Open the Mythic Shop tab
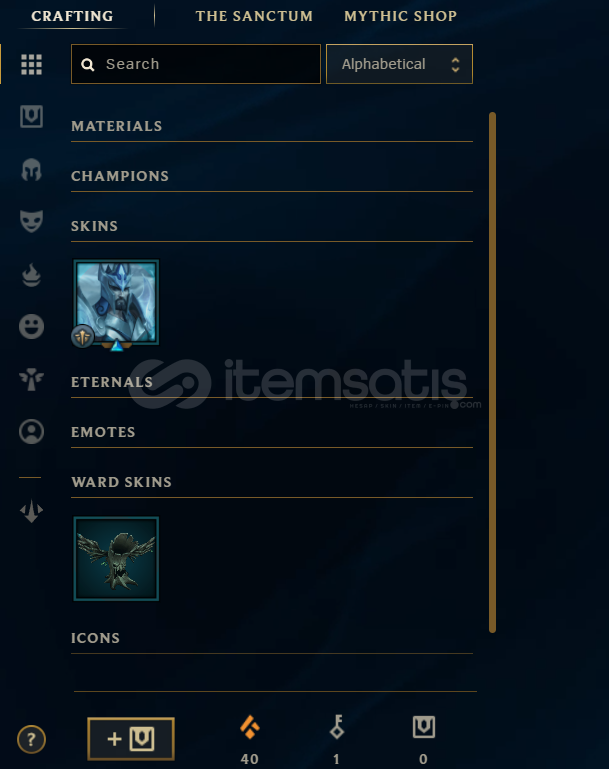 tap(401, 16)
